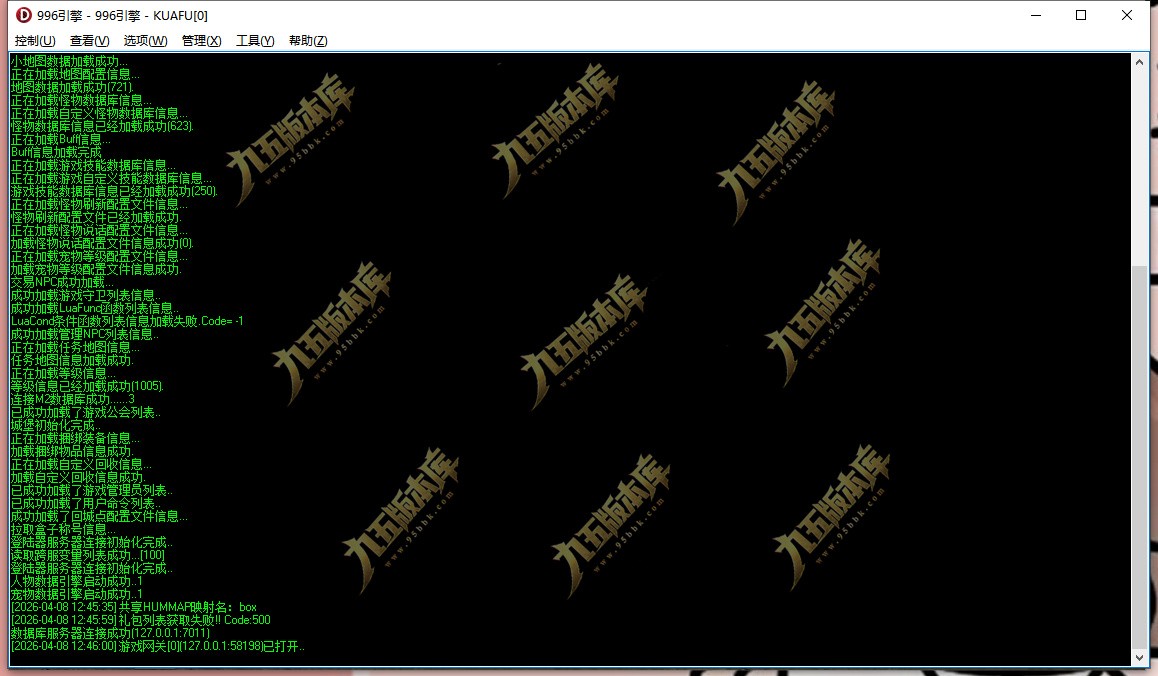The width and height of the screenshot is (1158, 676).
Task: Click log line 拉取盒子称号信息
Action: [63, 529]
